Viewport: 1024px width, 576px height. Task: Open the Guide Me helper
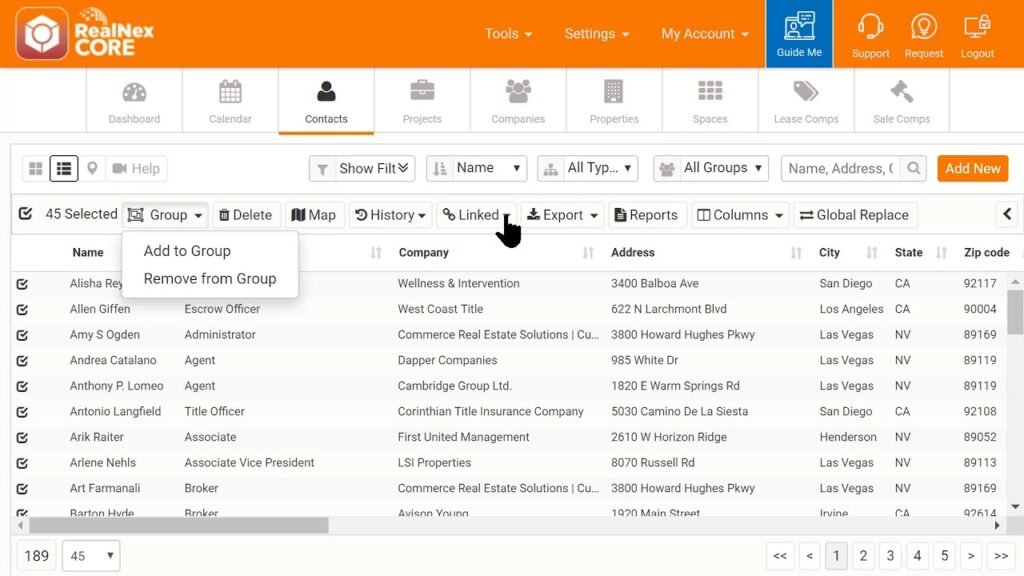click(x=799, y=34)
